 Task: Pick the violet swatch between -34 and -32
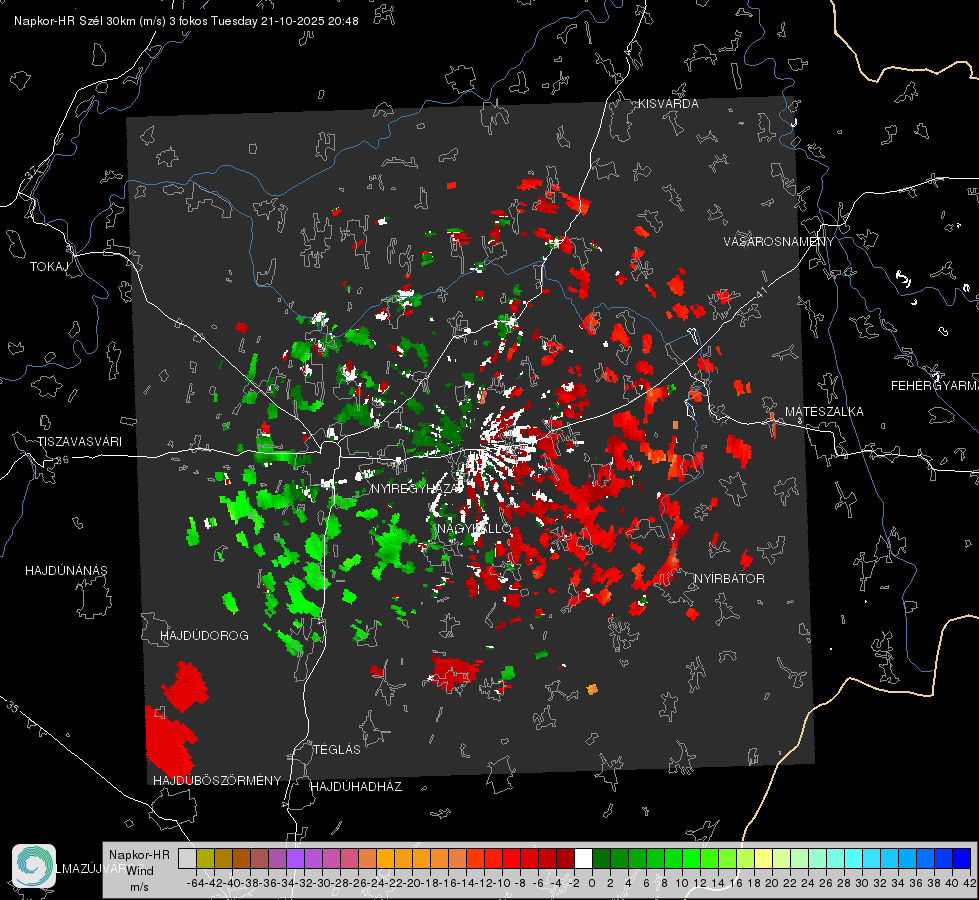(295, 858)
